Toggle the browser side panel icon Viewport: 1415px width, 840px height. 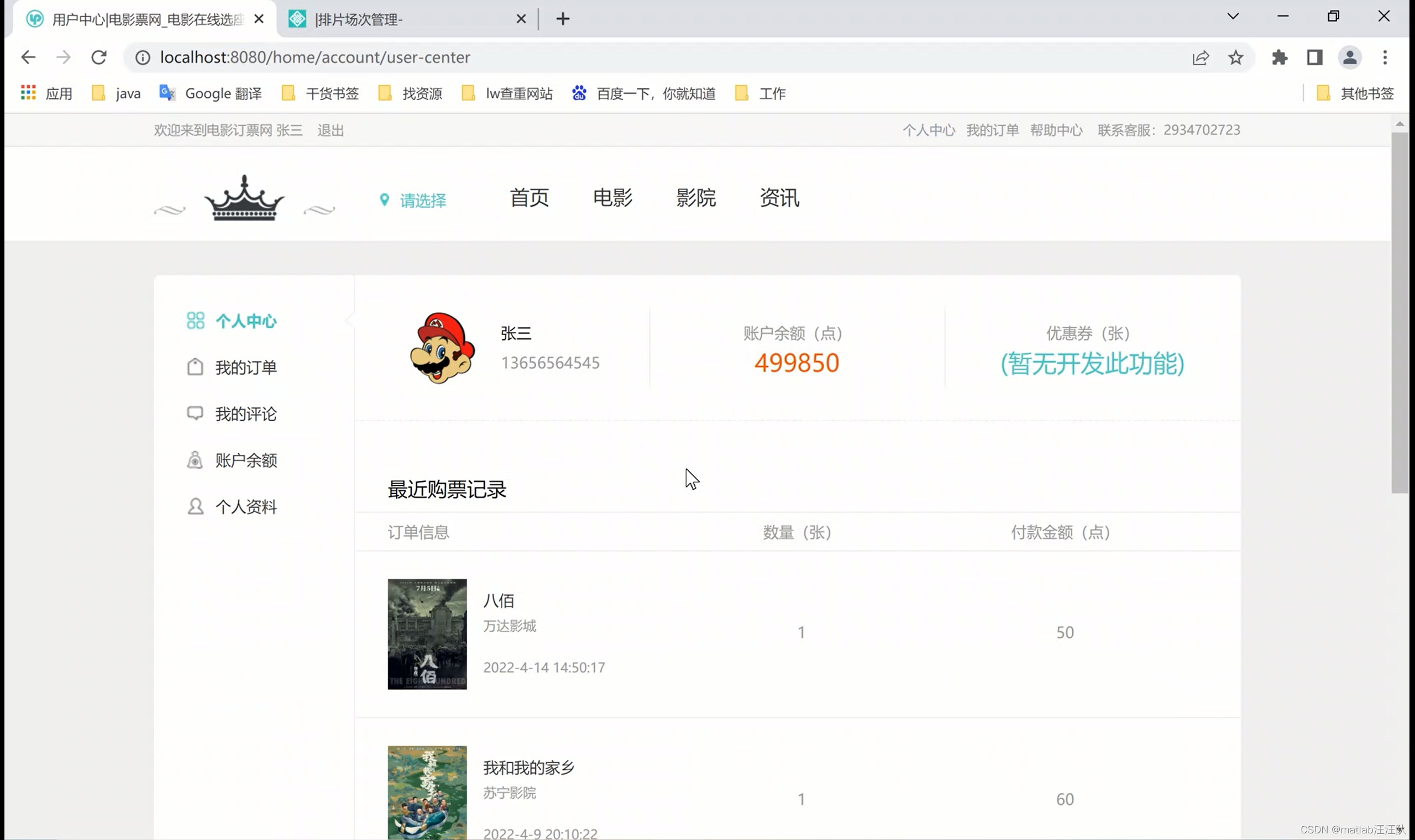coord(1314,57)
